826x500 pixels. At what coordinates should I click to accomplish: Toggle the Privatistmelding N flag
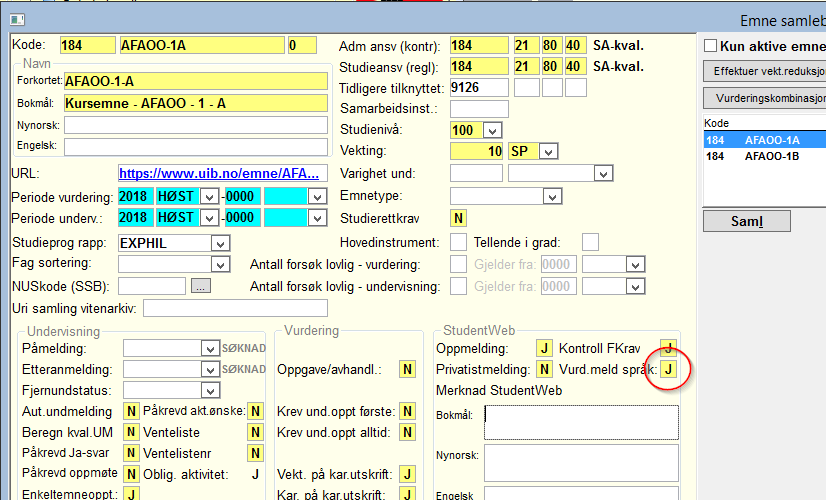coord(544,369)
